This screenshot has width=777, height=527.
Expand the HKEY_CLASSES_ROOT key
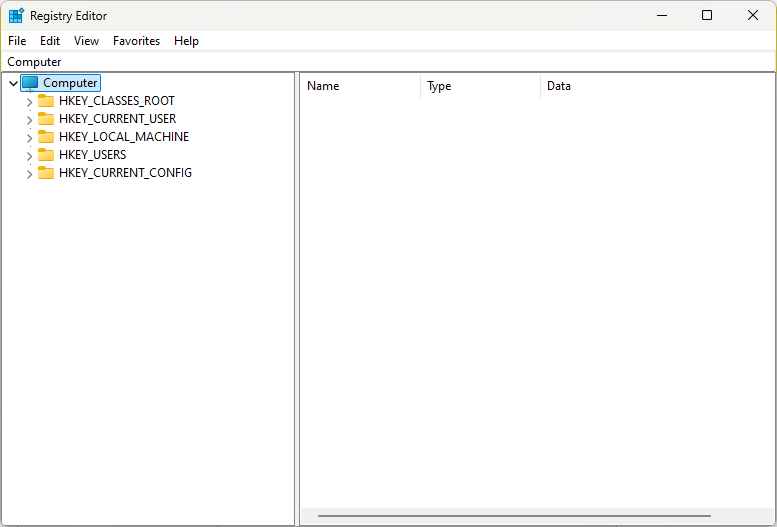[x=29, y=102]
